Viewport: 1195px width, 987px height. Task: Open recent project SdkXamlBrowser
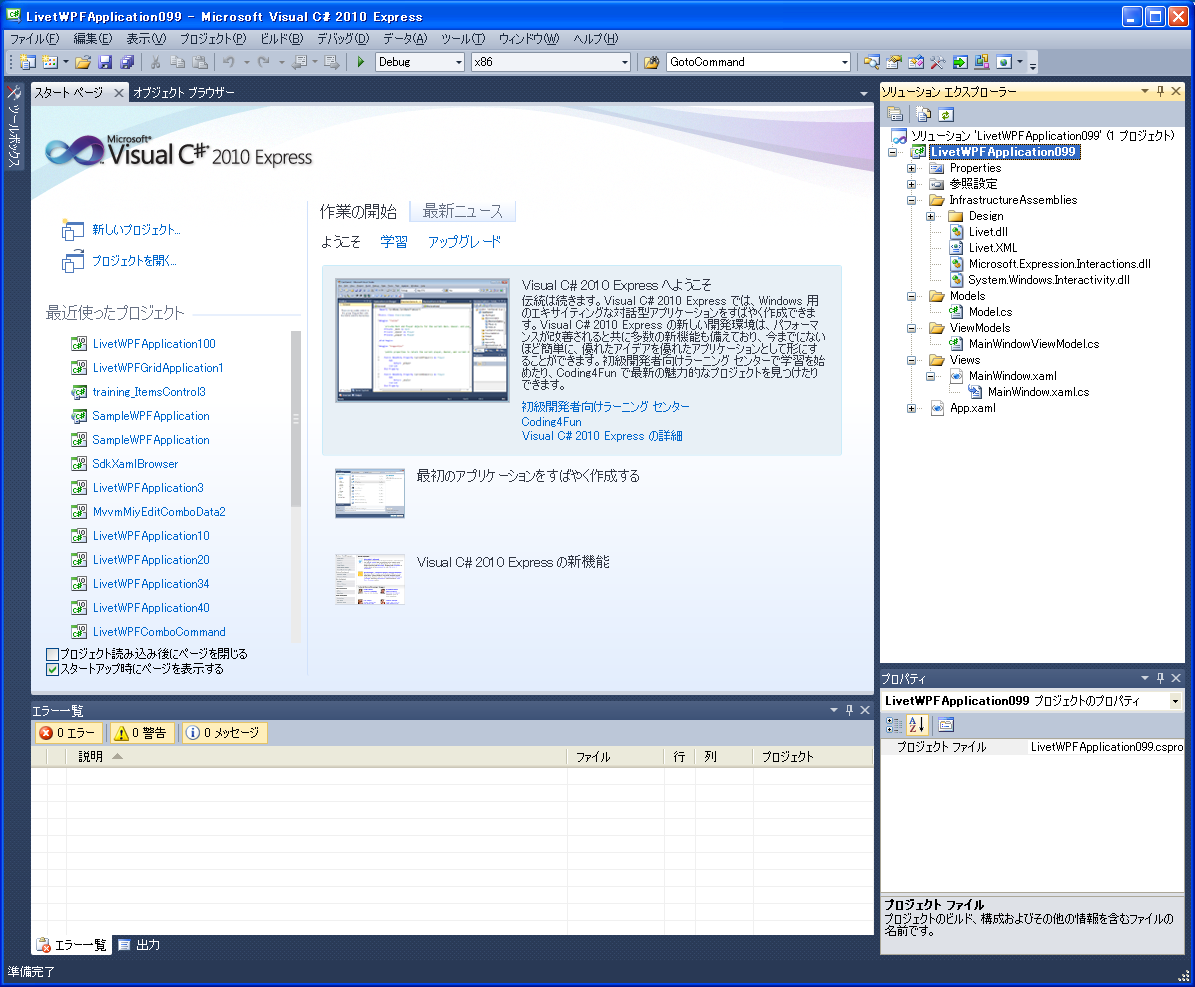coord(135,463)
